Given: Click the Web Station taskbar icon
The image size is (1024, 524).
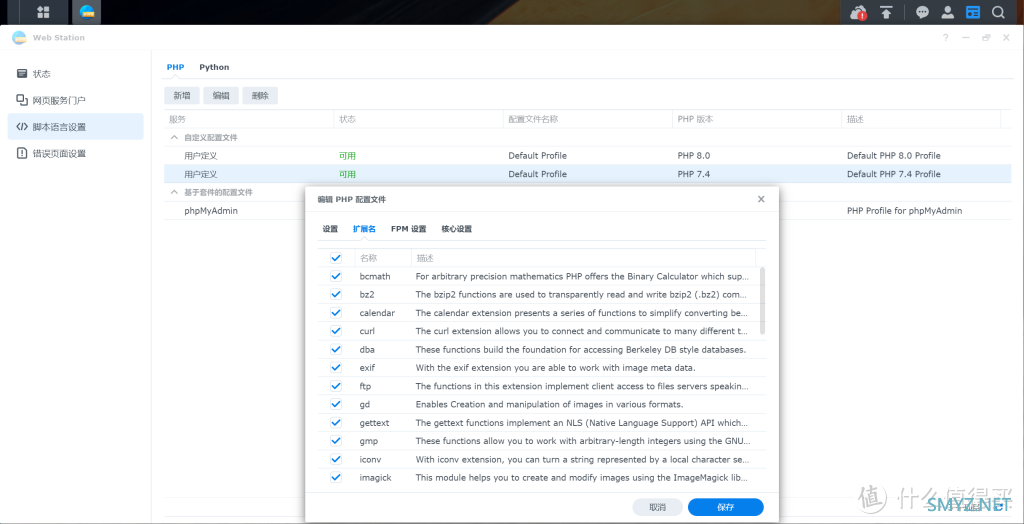Looking at the screenshot, I should [86, 12].
